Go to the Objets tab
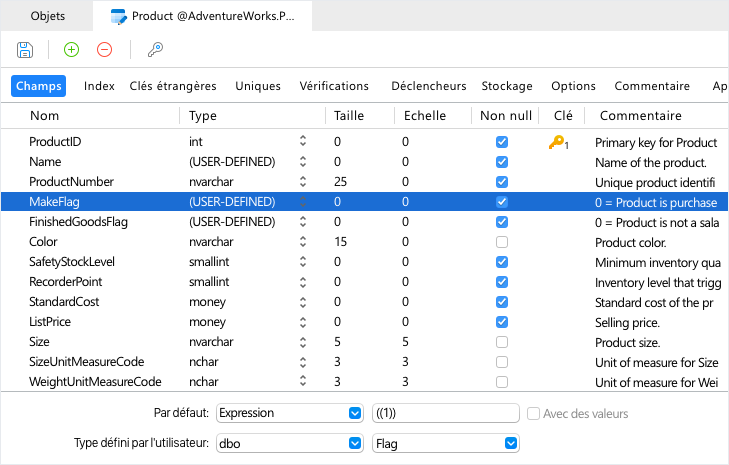 pyautogui.click(x=47, y=16)
